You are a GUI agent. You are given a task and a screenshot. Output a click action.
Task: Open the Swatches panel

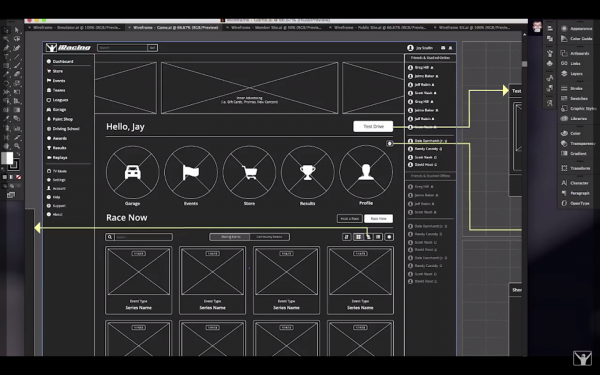(x=575, y=98)
